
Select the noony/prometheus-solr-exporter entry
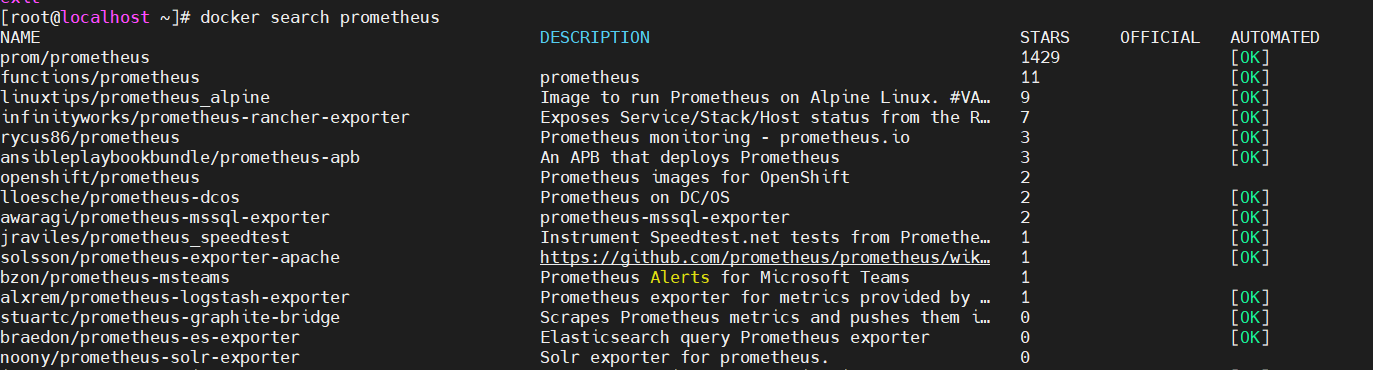click(150, 358)
